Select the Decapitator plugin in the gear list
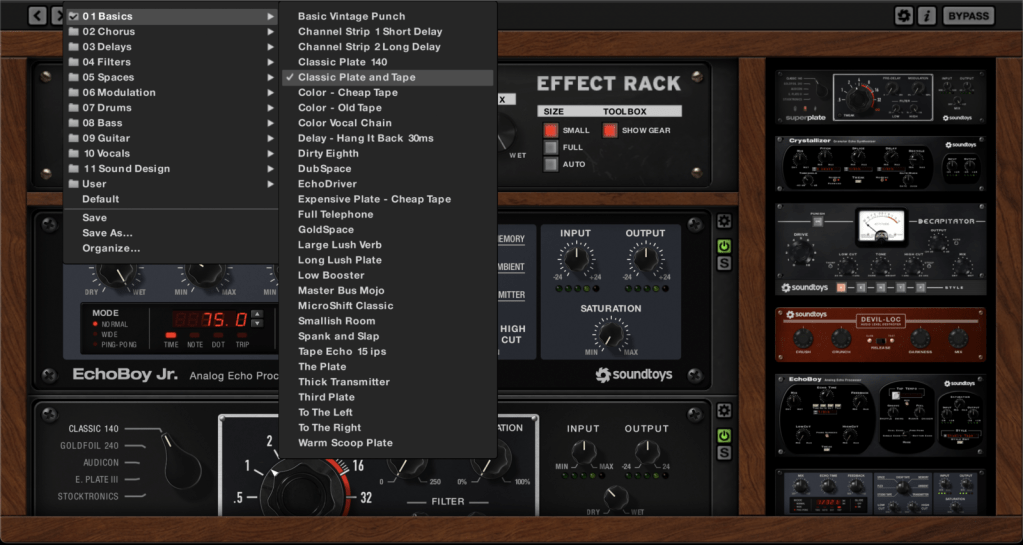 click(879, 249)
